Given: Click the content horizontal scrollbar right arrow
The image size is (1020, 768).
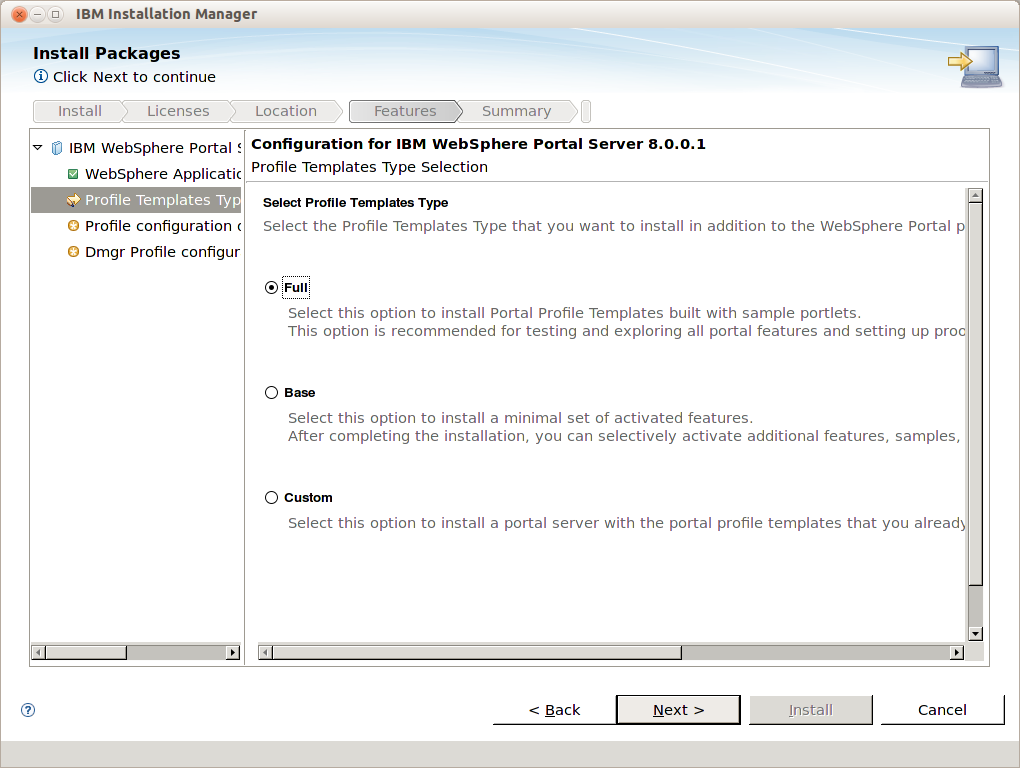Looking at the screenshot, I should coord(956,652).
